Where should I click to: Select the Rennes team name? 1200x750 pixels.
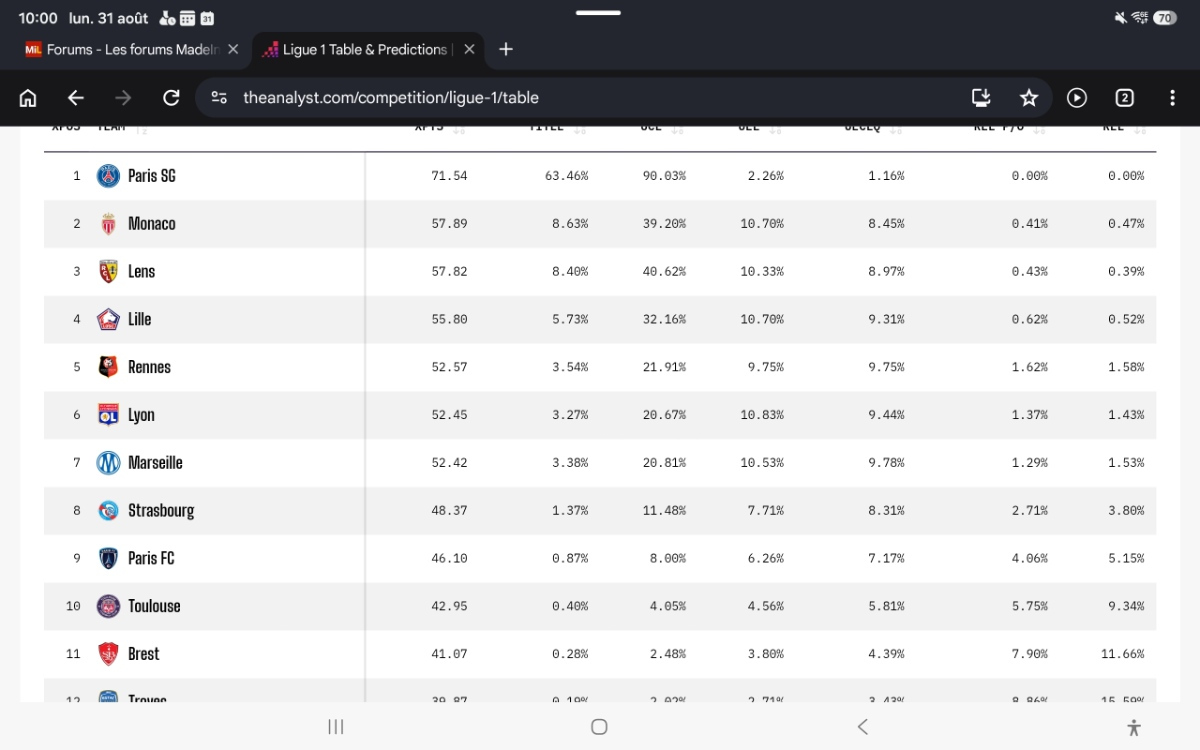point(150,367)
